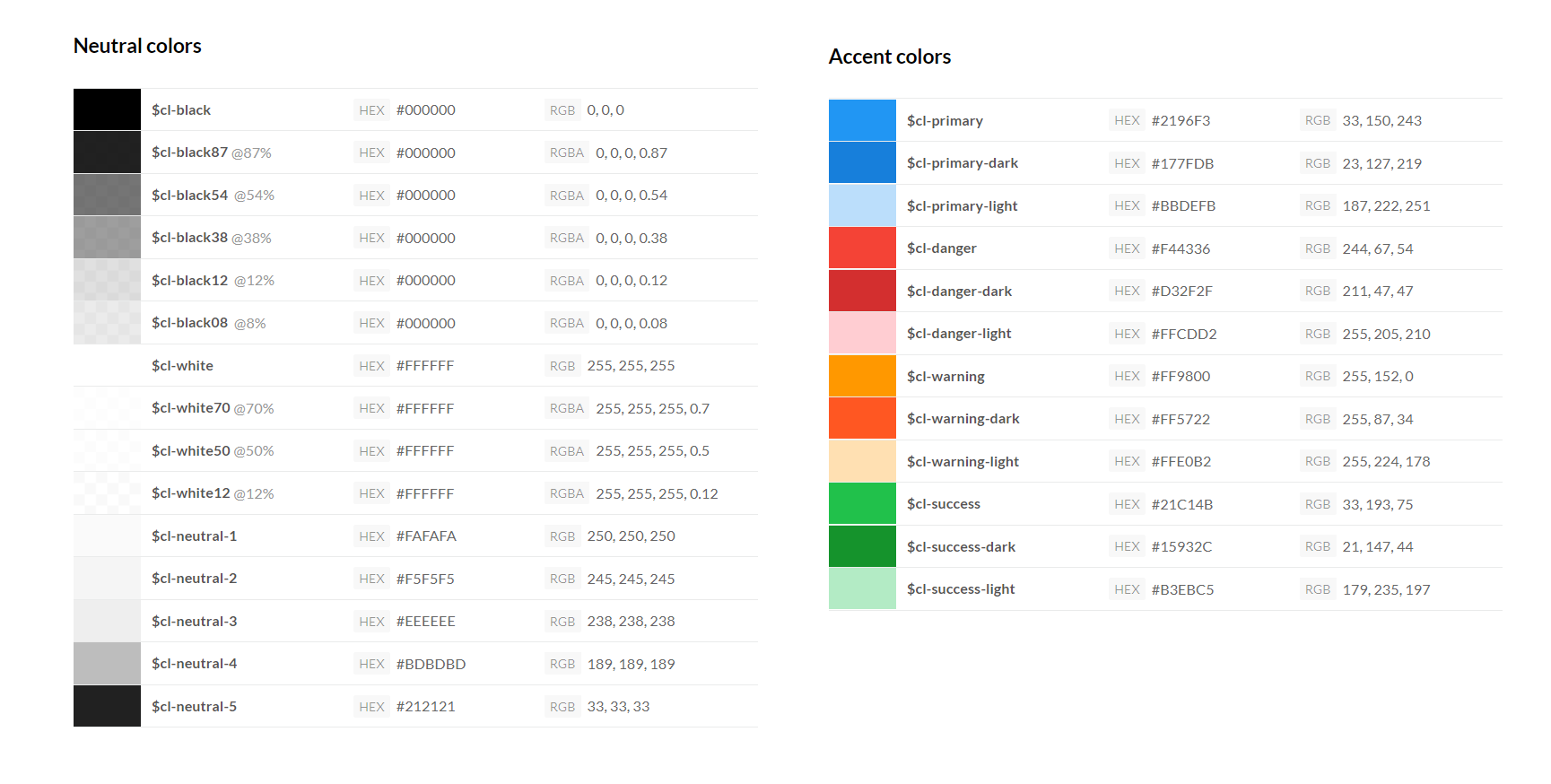Click the $cl-warning-dark variable name
The image size is (1551, 784).
point(963,419)
